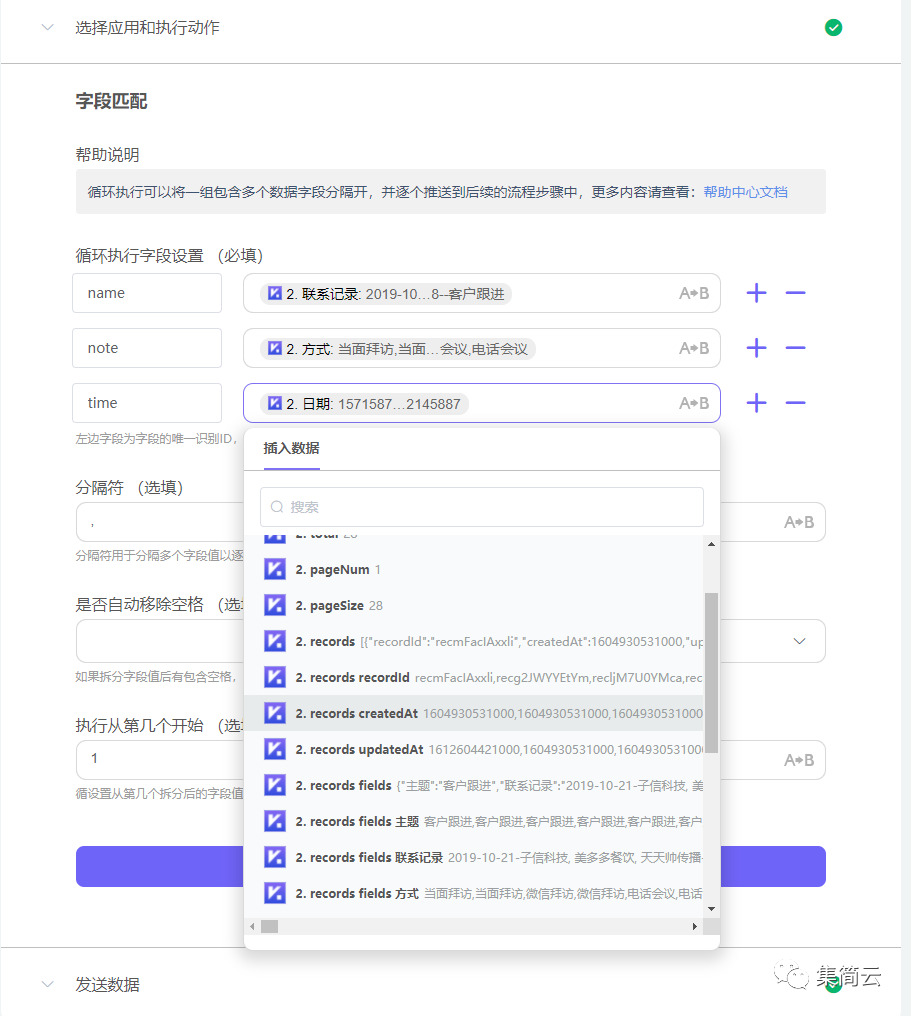This screenshot has width=911, height=1016.
Task: Collapse the 选择应用和执行动作 section
Action: pos(47,27)
